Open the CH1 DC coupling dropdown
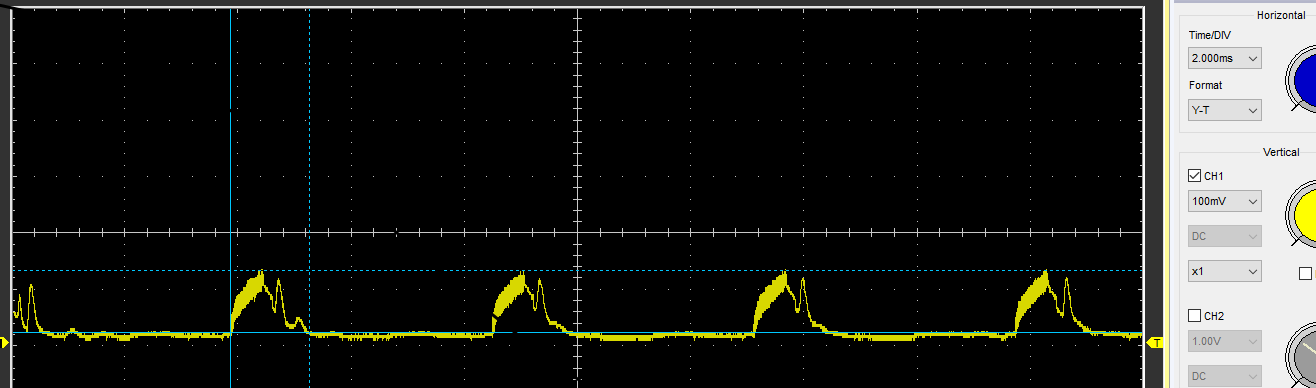The height and width of the screenshot is (388, 1316). pyautogui.click(x=1224, y=236)
